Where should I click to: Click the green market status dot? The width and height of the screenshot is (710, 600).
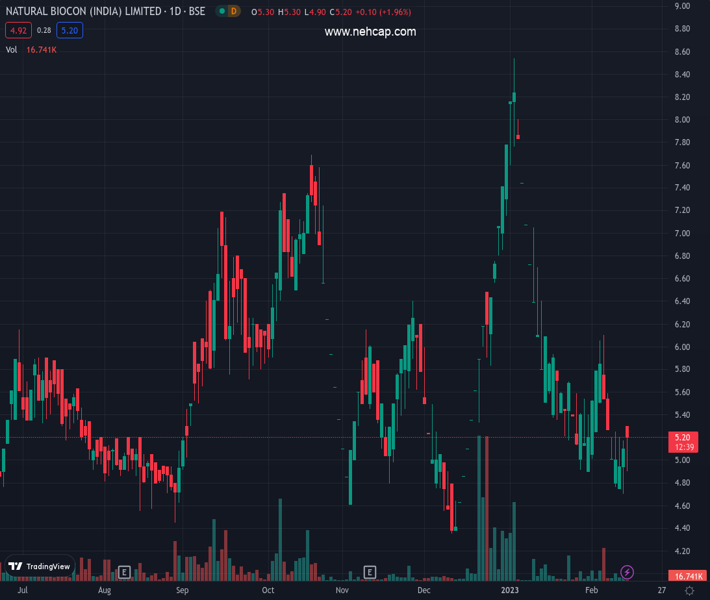tap(220, 11)
